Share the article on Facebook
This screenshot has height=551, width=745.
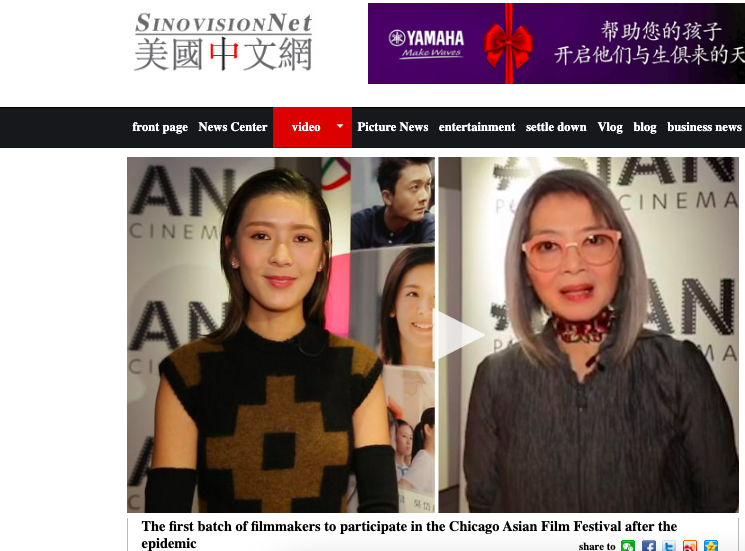click(x=649, y=546)
